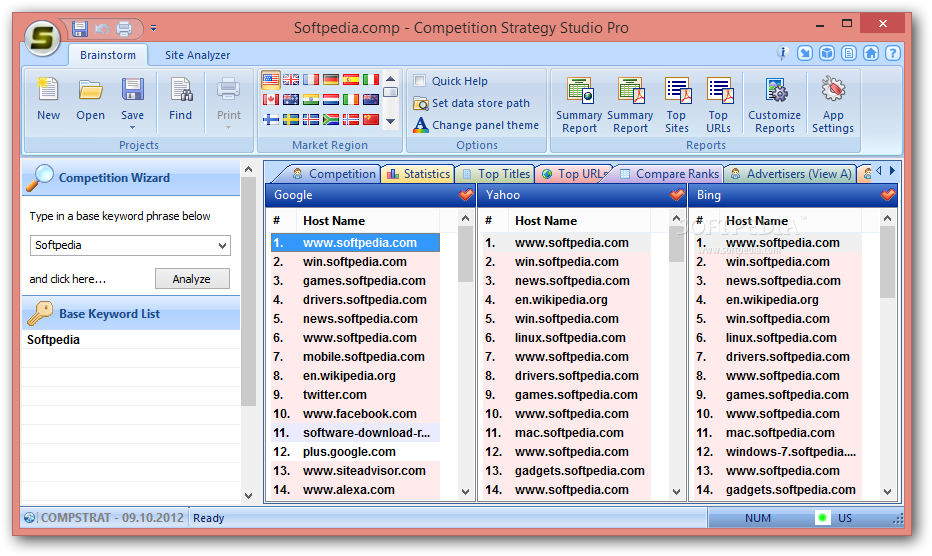
Task: Click the Change panel theme icon
Action: 421,125
